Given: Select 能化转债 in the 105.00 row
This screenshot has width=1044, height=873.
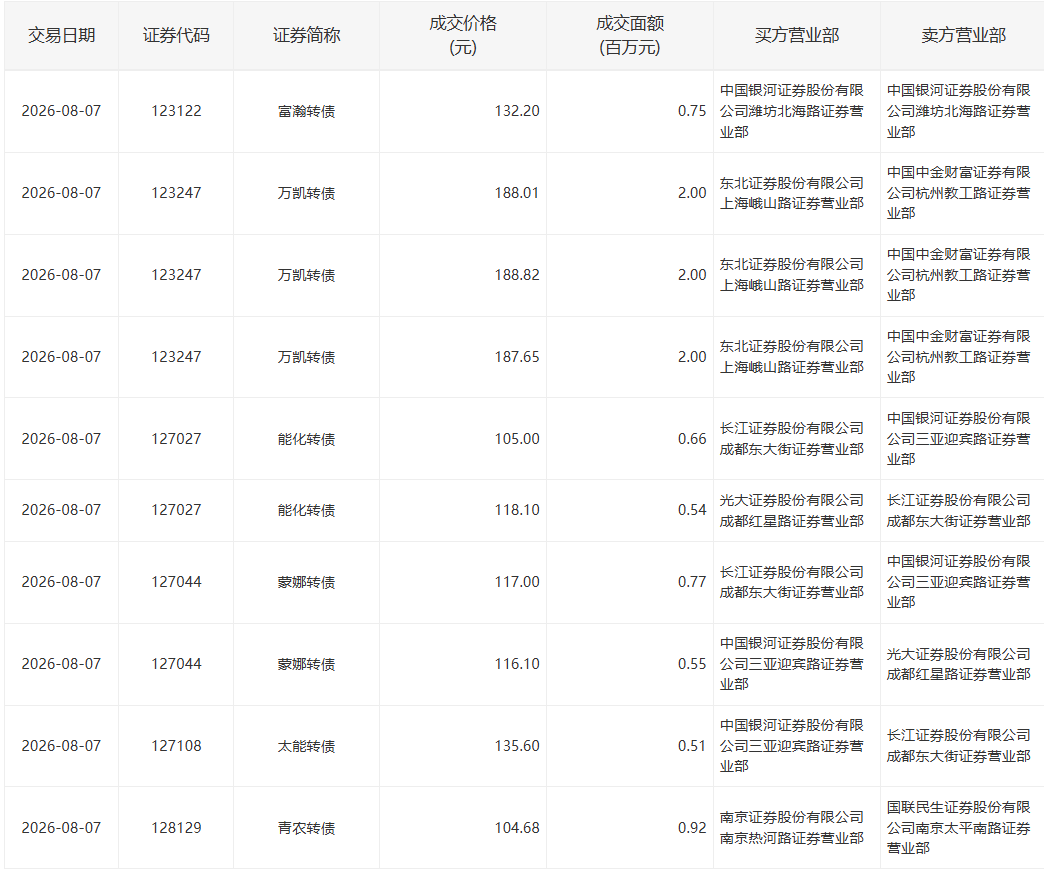Looking at the screenshot, I should (306, 439).
